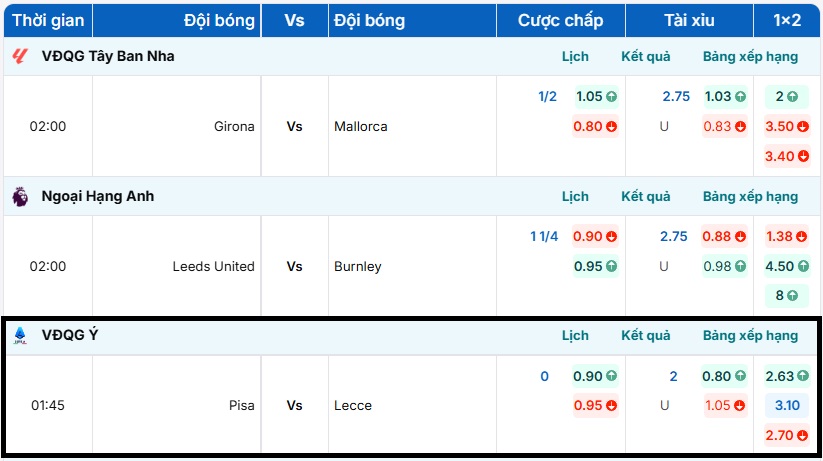Viewport: 823px width, 461px height.
Task: Pick the 3.10 odds in Pisa 1×2 column
Action: 786,405
